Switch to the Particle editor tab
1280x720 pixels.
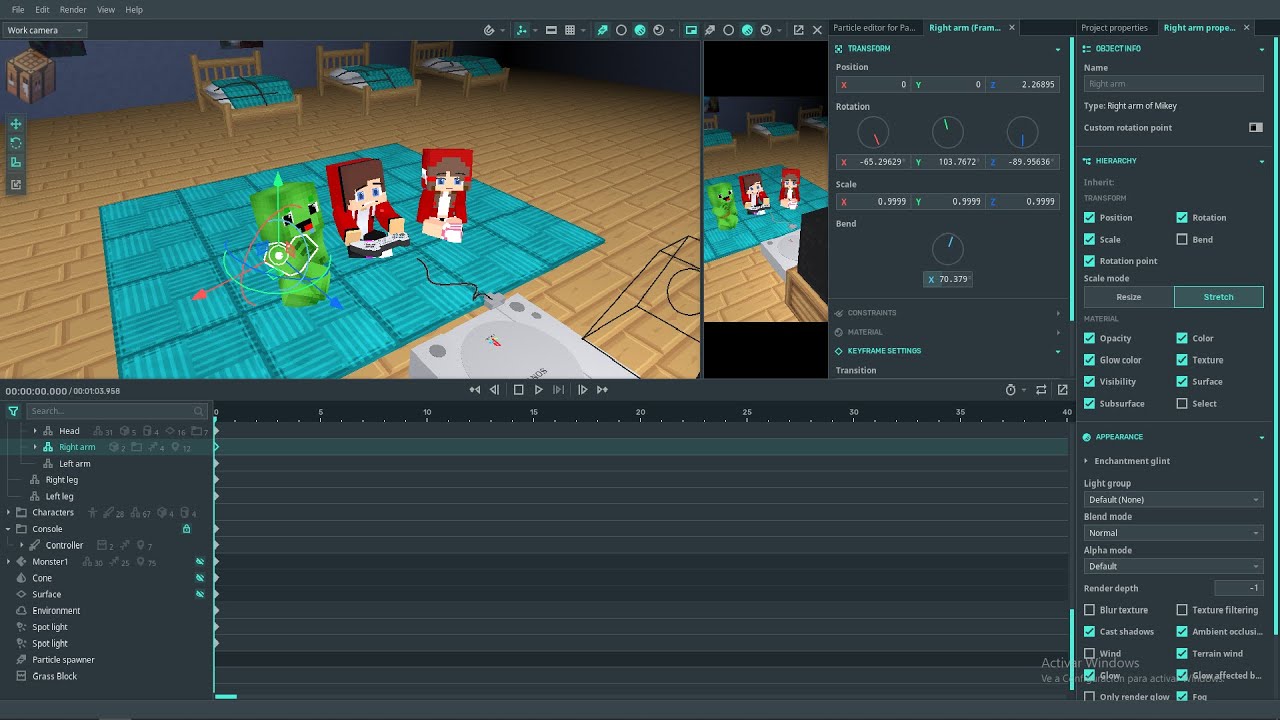coord(874,28)
